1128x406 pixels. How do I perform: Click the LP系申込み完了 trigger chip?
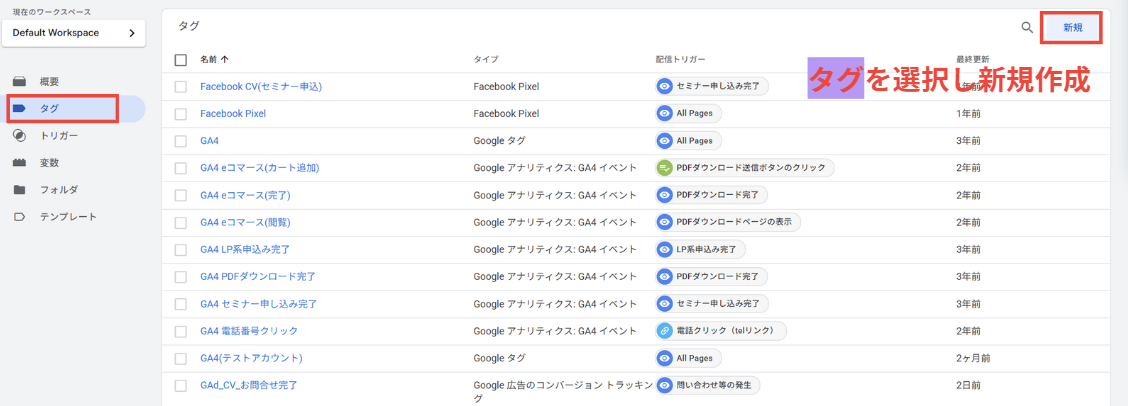click(x=701, y=250)
